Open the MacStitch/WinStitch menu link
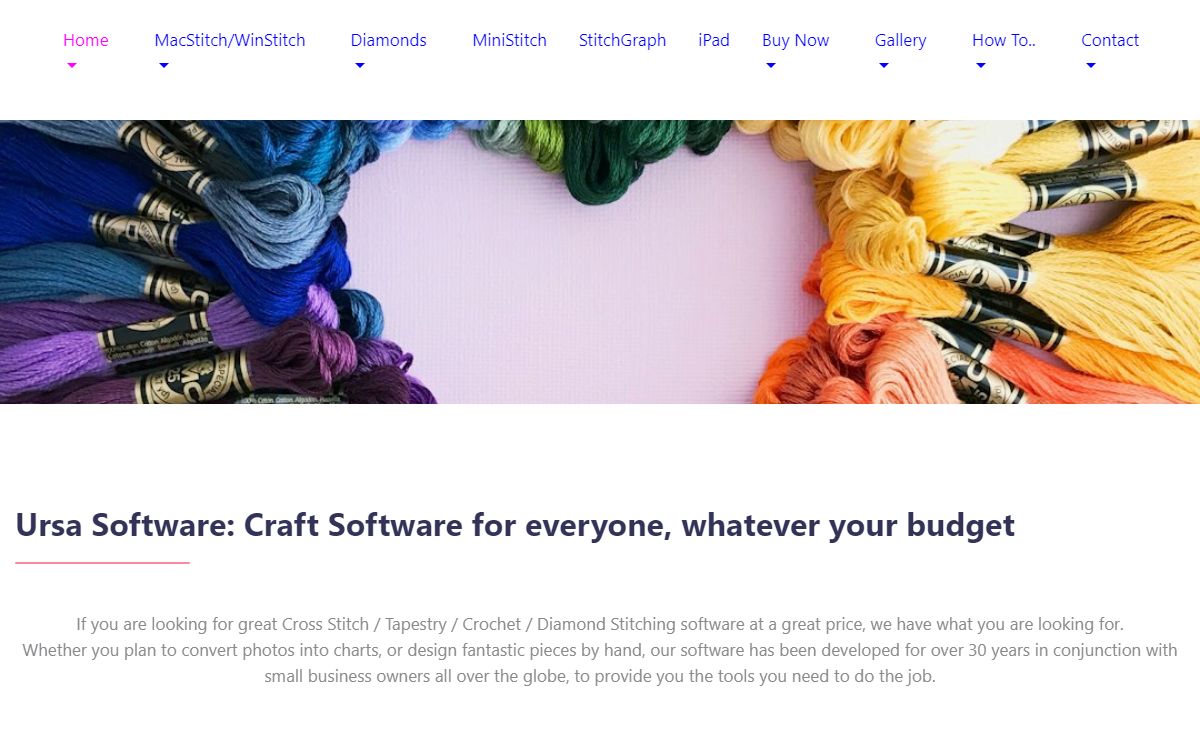Viewport: 1200px width, 740px height. click(230, 40)
